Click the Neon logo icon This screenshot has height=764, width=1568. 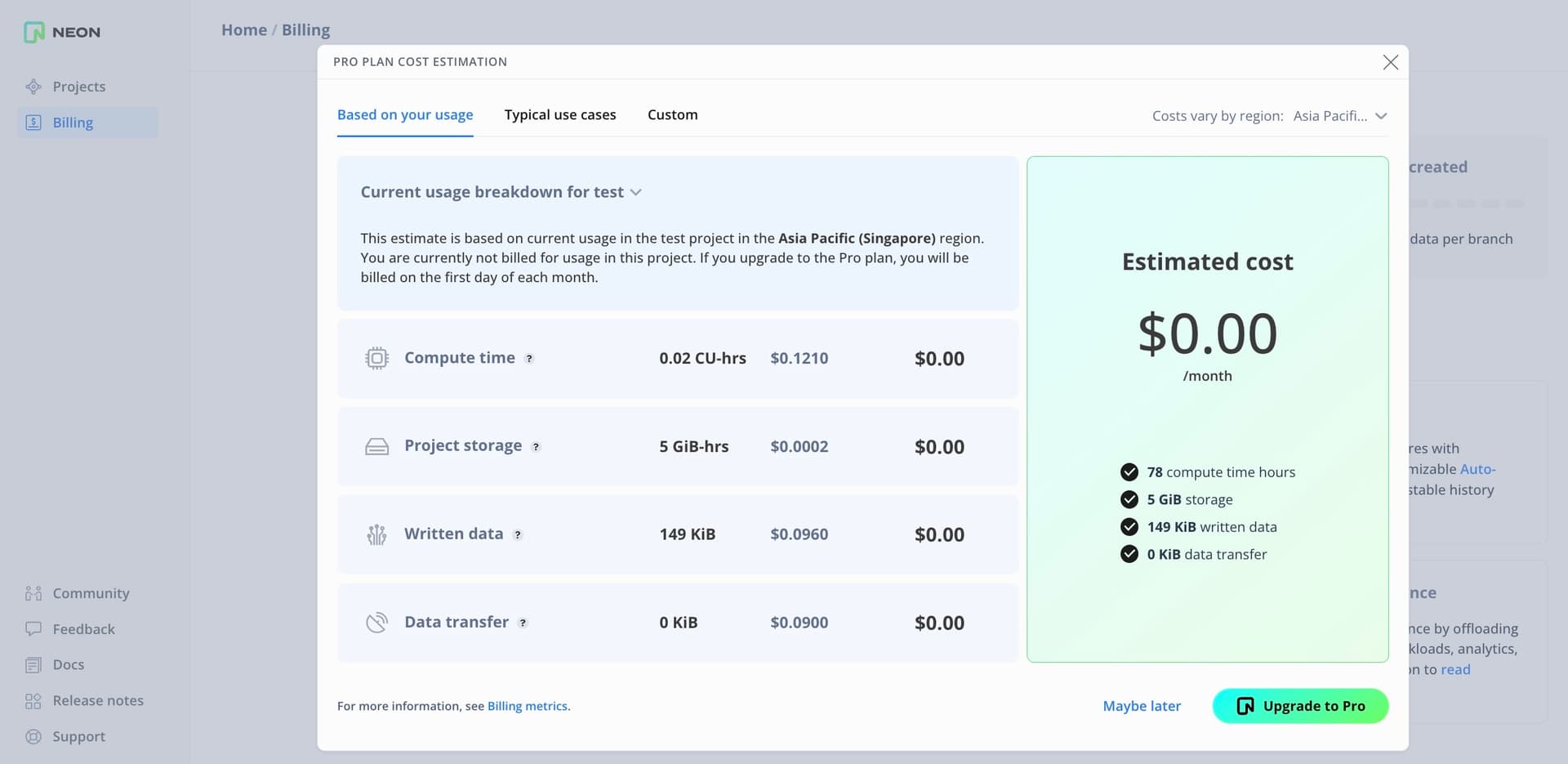(33, 32)
